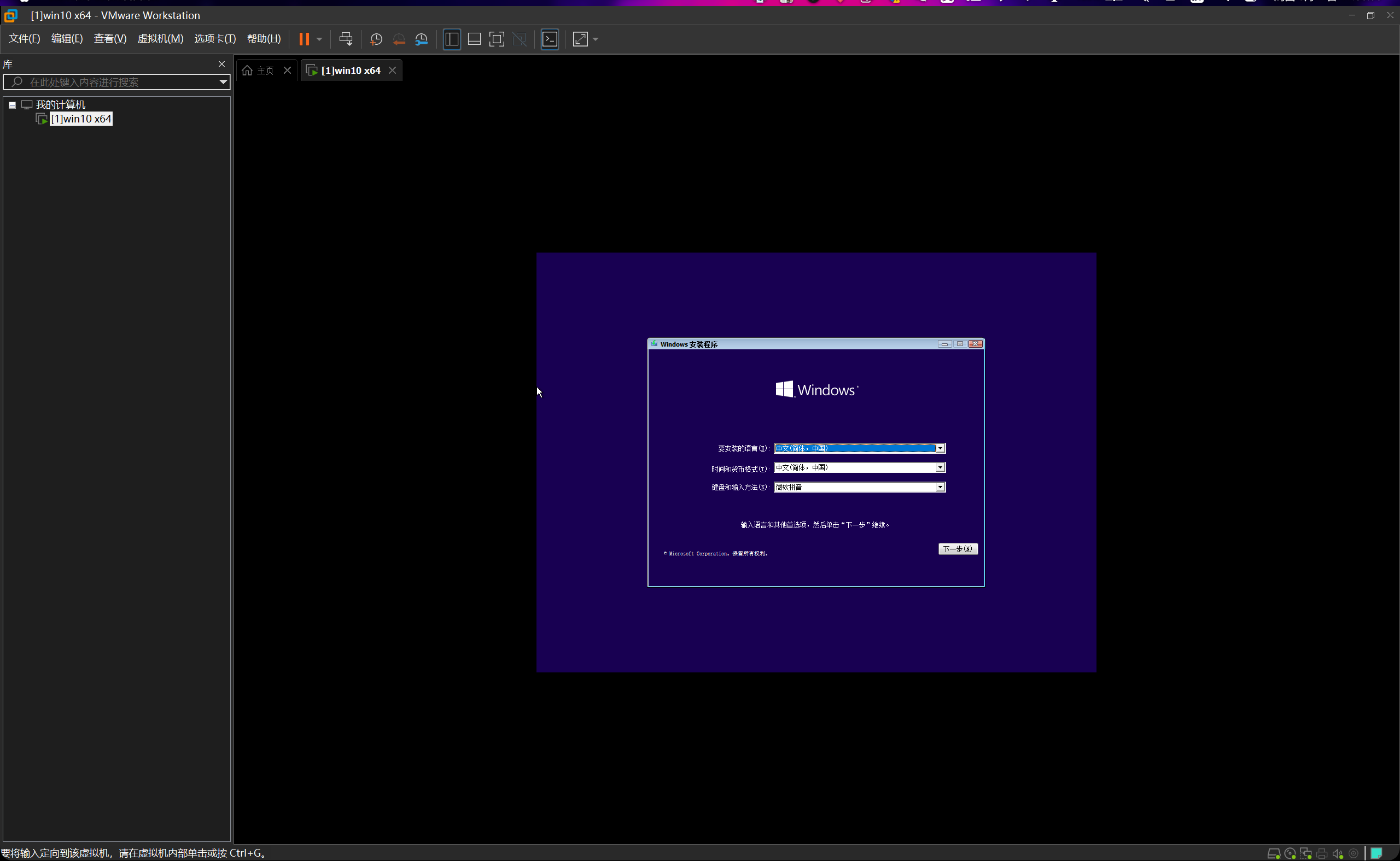Take a snapshot of this virtual machine

tap(376, 39)
